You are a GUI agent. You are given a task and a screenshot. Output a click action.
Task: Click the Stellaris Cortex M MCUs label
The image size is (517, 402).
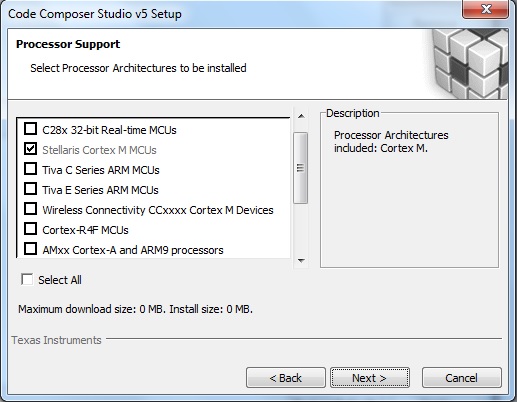click(x=99, y=150)
